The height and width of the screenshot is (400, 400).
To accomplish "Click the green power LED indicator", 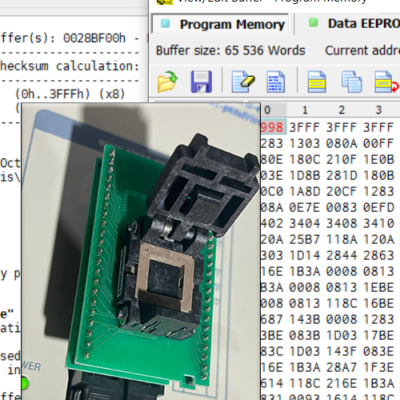I will [25, 383].
